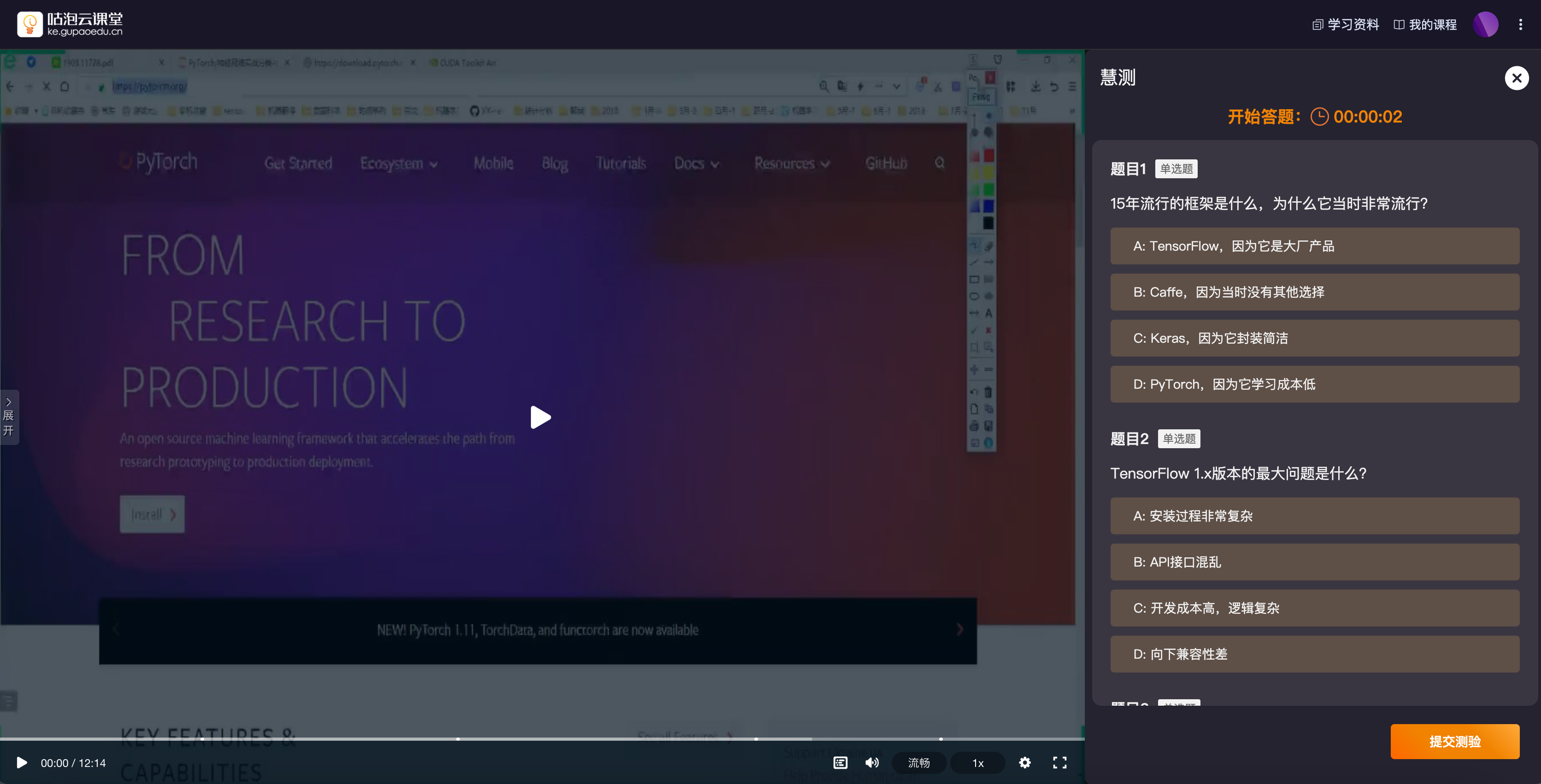
Task: Click Mobile in the PyTorch nav
Action: 493,163
